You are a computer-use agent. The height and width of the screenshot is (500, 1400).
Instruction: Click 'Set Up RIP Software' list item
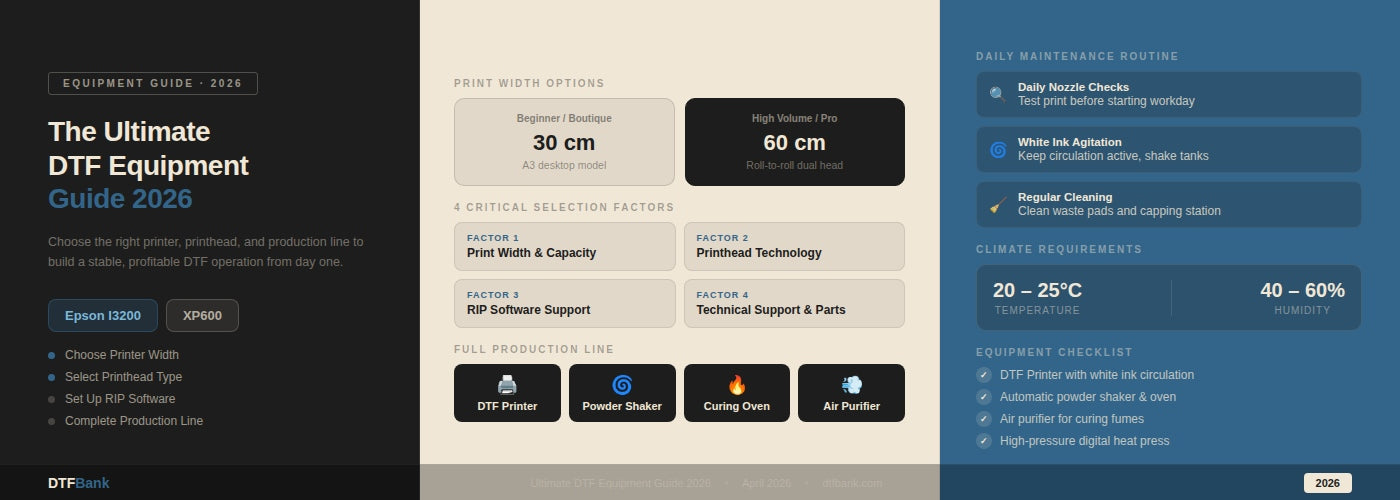(120, 399)
